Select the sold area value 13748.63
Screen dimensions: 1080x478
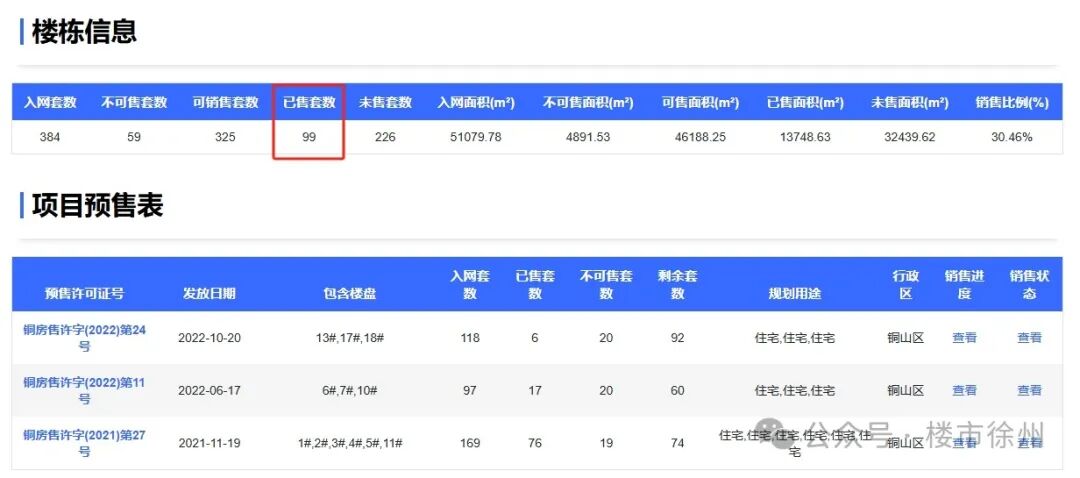point(805,137)
